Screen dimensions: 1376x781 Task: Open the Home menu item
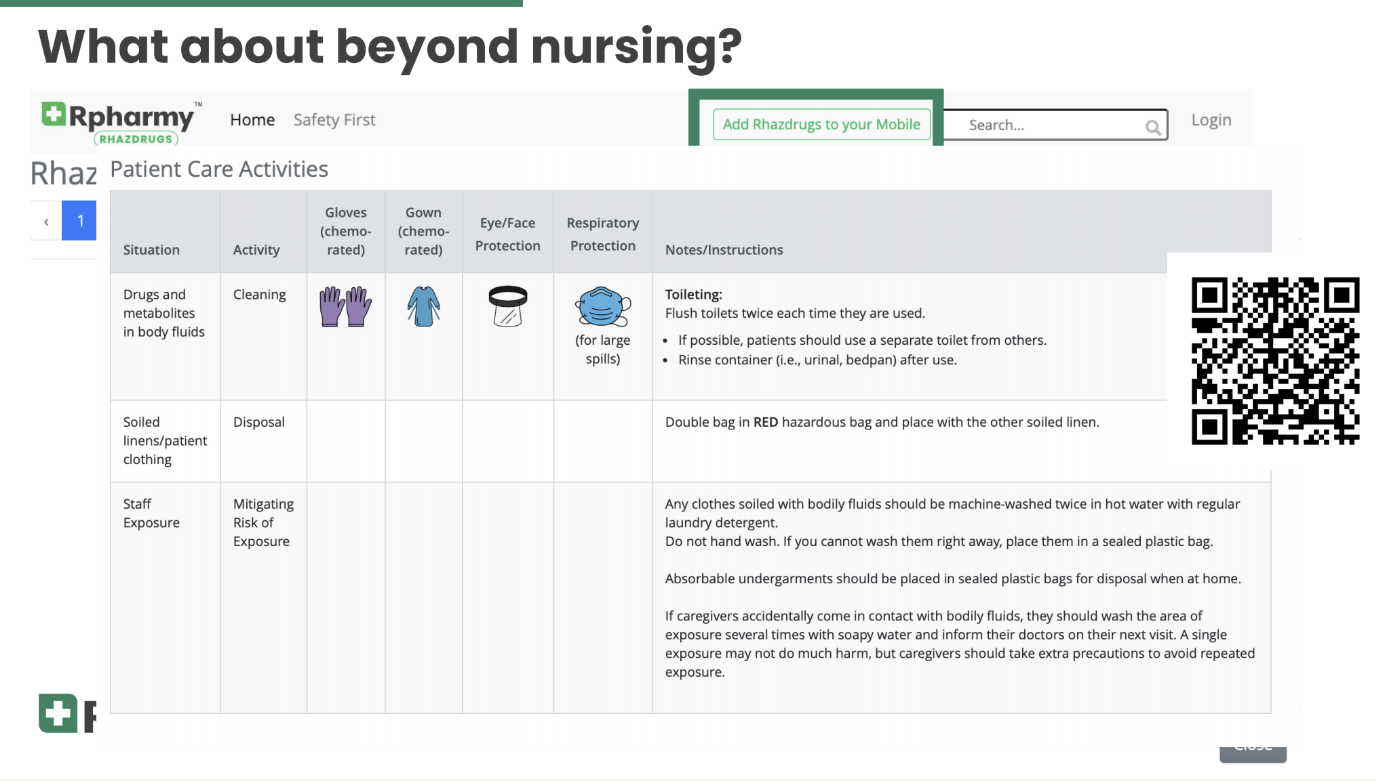pos(252,120)
